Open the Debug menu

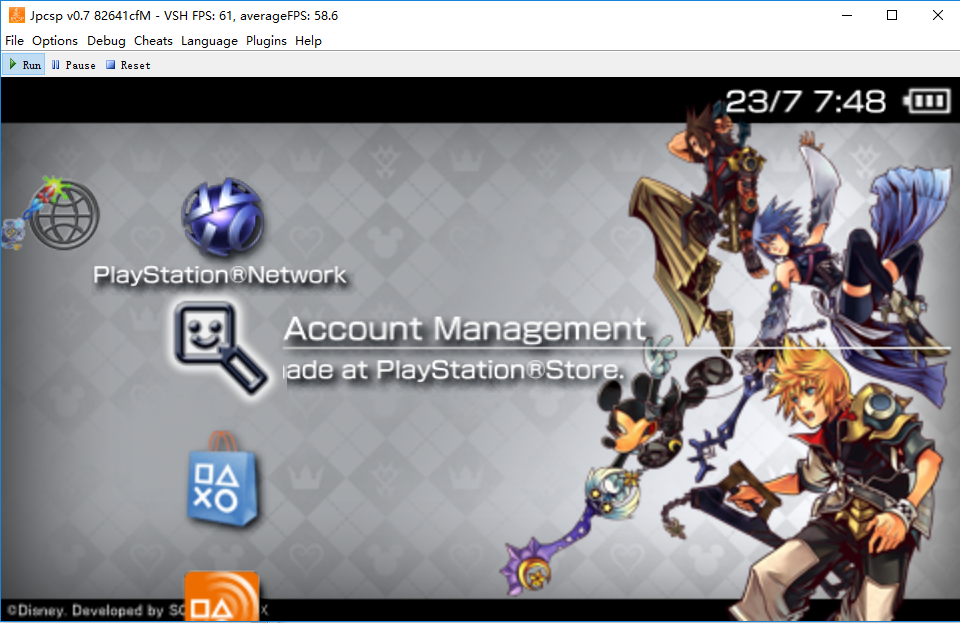tap(106, 41)
